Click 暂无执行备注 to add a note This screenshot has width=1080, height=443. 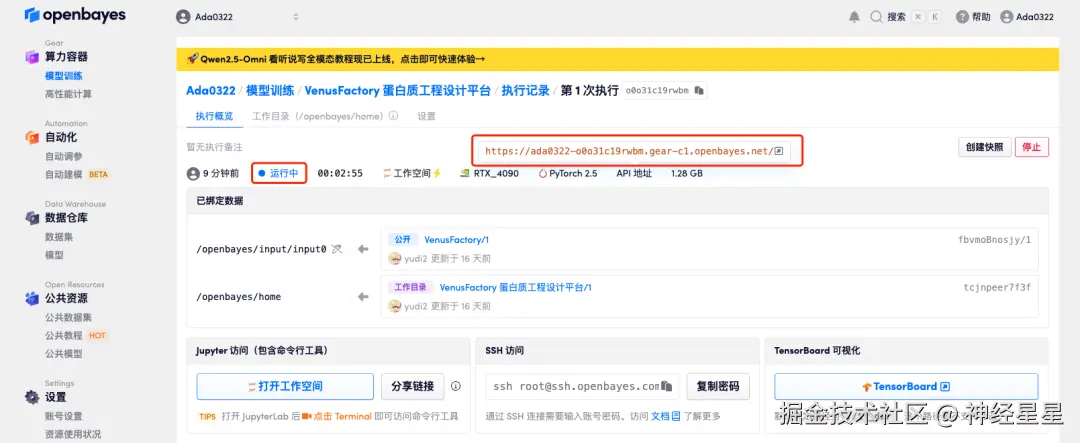214,147
